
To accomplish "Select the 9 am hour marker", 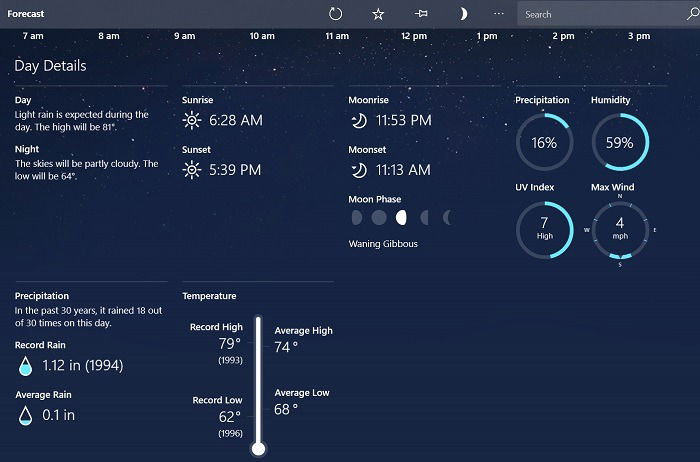I will tap(184, 36).
